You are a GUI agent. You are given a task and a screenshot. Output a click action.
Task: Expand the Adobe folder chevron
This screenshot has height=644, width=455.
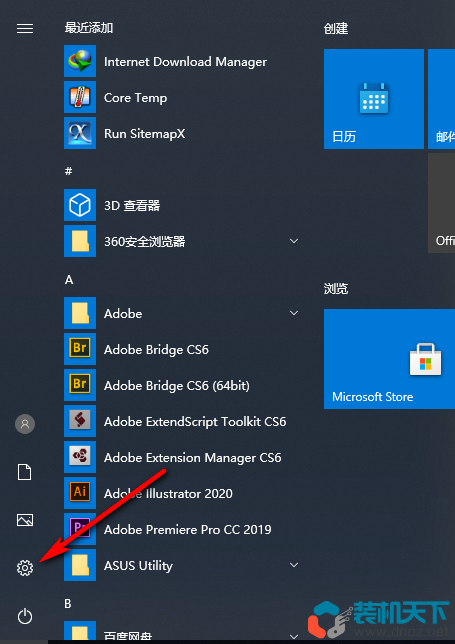[x=294, y=313]
